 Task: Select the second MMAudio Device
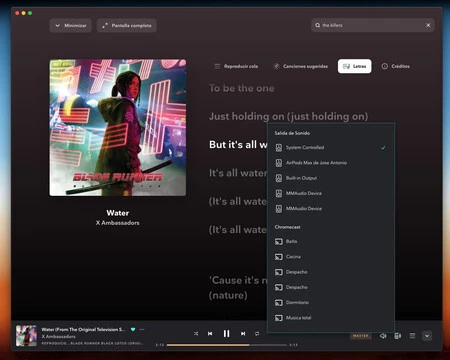[x=331, y=209]
